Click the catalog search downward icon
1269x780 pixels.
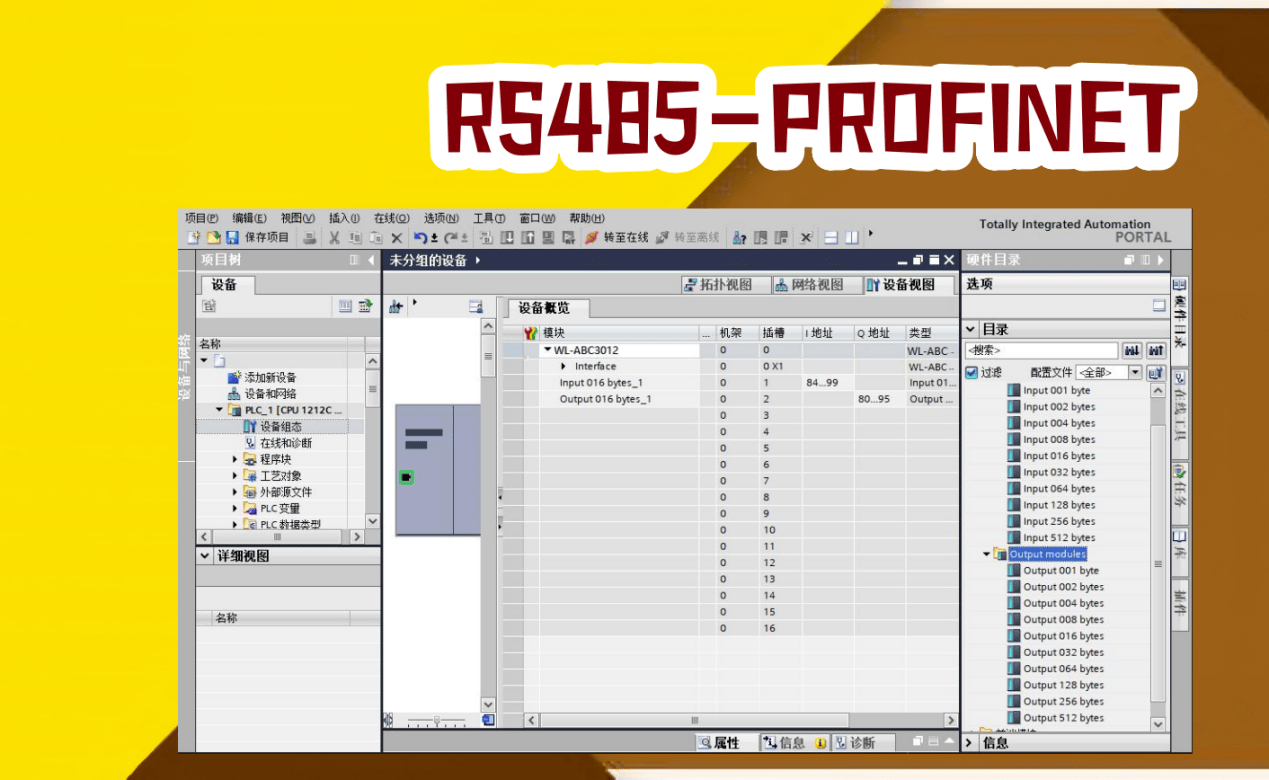tap(1132, 351)
